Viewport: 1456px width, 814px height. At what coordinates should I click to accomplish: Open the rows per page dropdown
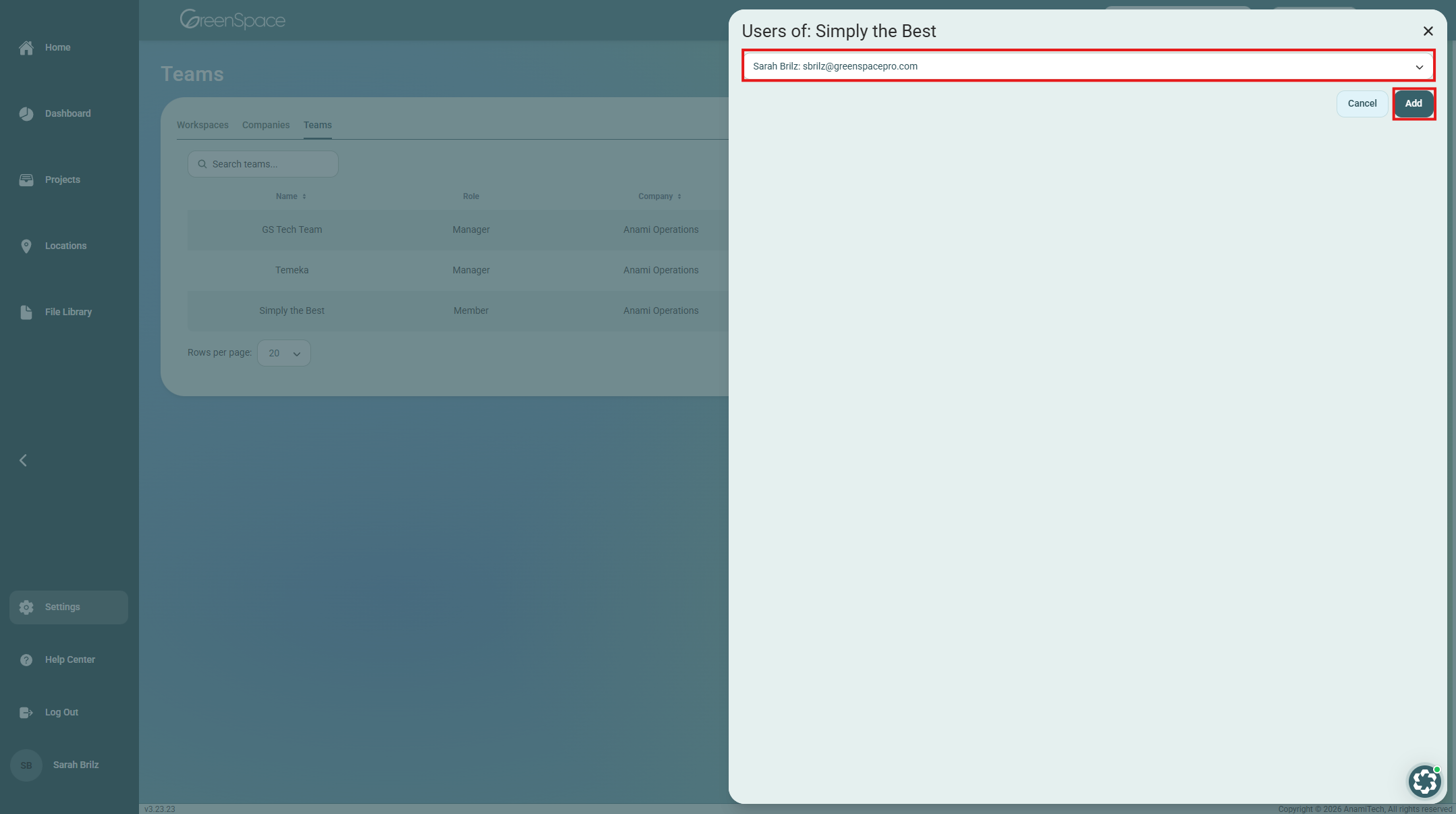pyautogui.click(x=283, y=353)
